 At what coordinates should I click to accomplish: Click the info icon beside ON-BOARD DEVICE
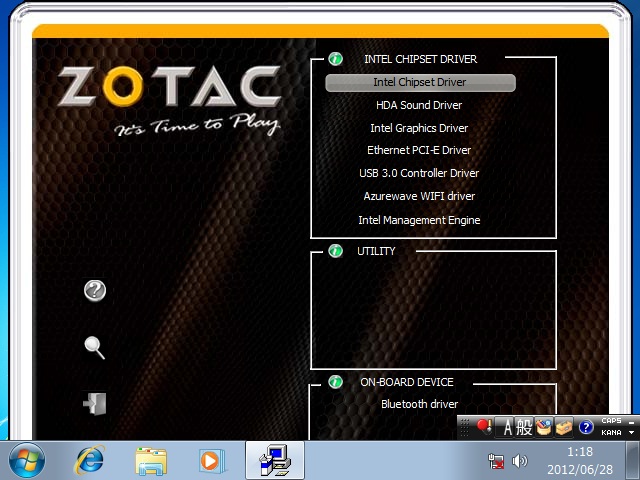pyautogui.click(x=336, y=382)
